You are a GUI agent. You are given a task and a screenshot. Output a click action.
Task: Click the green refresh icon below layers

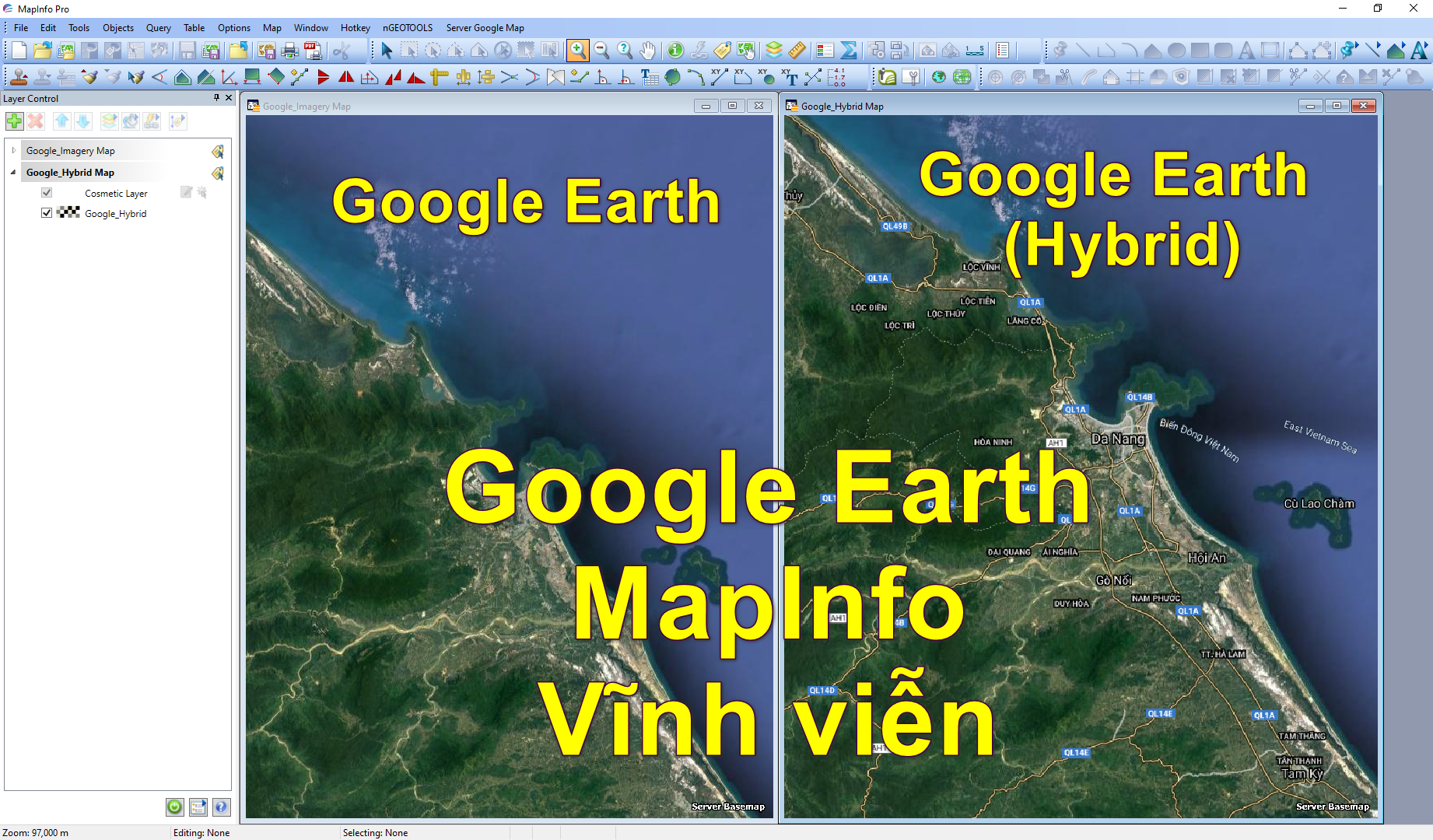174,807
